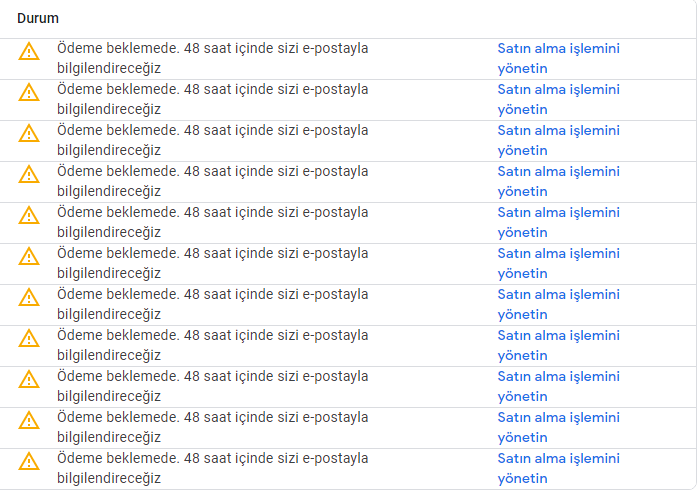Click the manage purchase link in tenth row
697x493 pixels.
558,427
